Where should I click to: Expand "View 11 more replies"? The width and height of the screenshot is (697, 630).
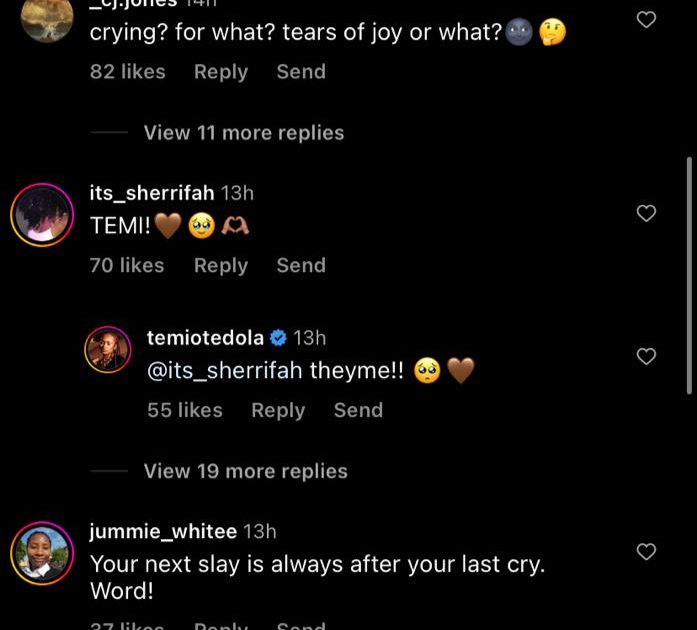(x=243, y=133)
